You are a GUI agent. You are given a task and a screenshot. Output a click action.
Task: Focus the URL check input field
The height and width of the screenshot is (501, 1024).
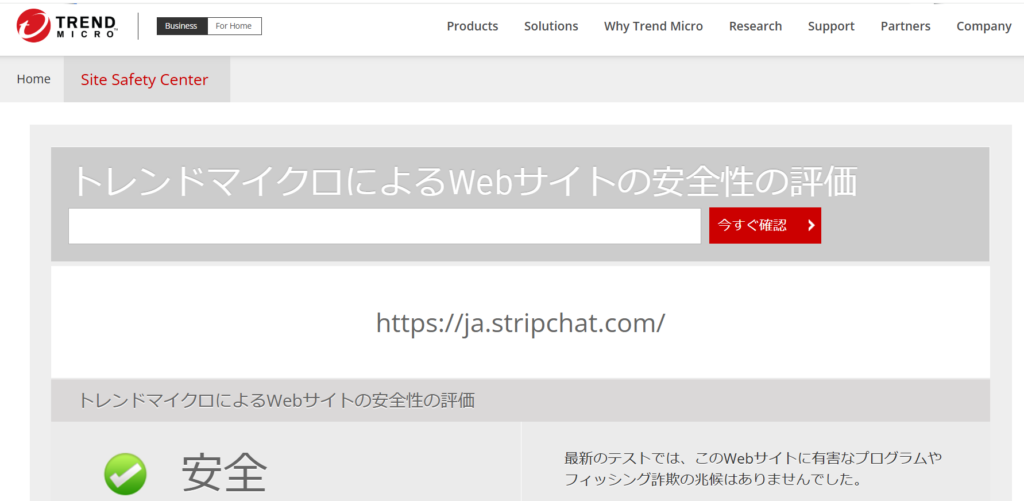point(385,226)
